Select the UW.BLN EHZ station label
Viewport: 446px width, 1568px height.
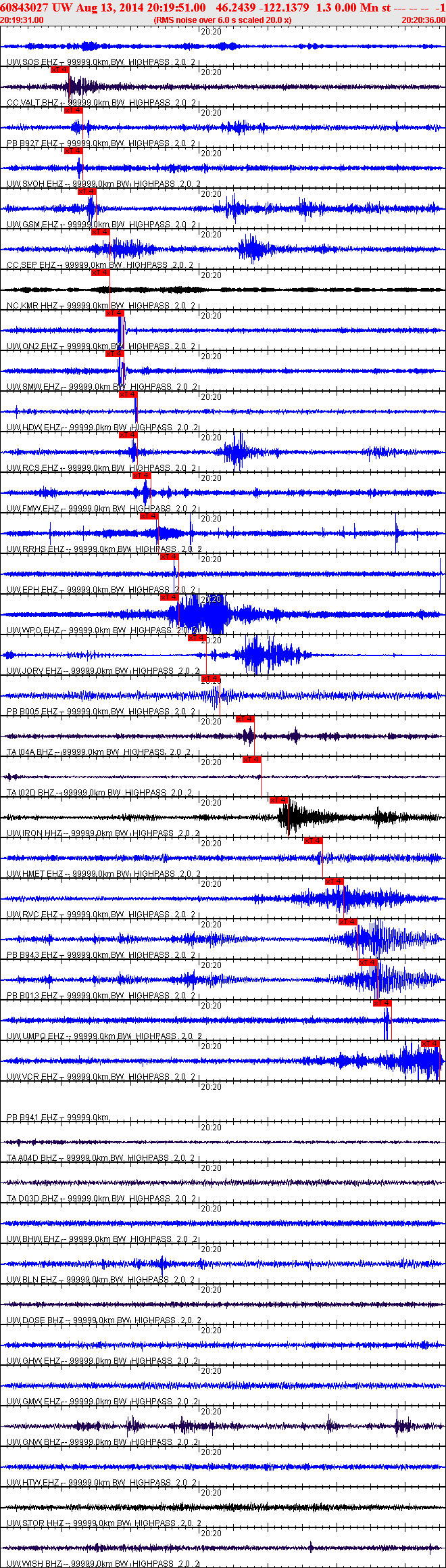click(x=32, y=1280)
